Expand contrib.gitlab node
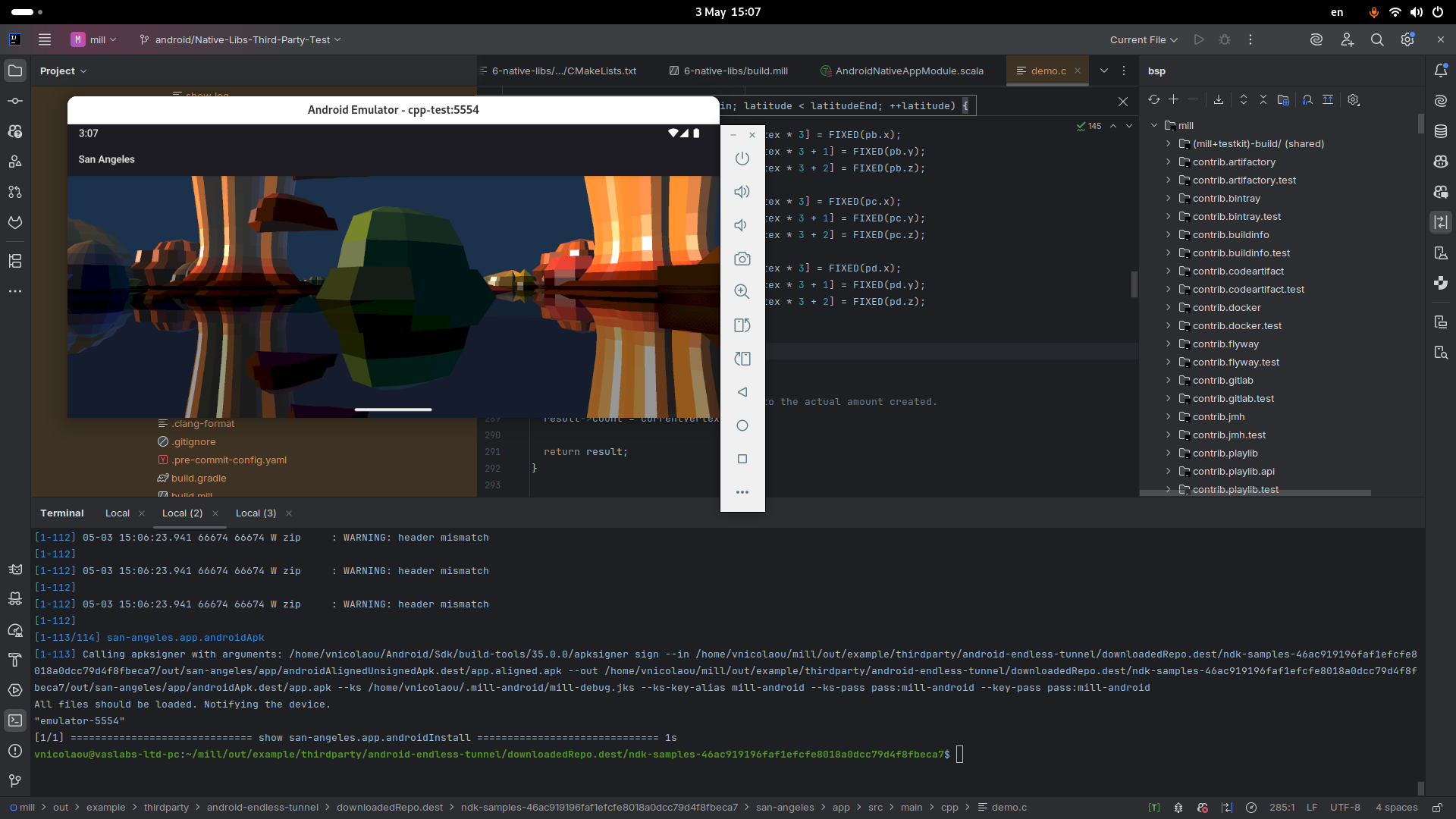The width and height of the screenshot is (1456, 819). (1169, 381)
